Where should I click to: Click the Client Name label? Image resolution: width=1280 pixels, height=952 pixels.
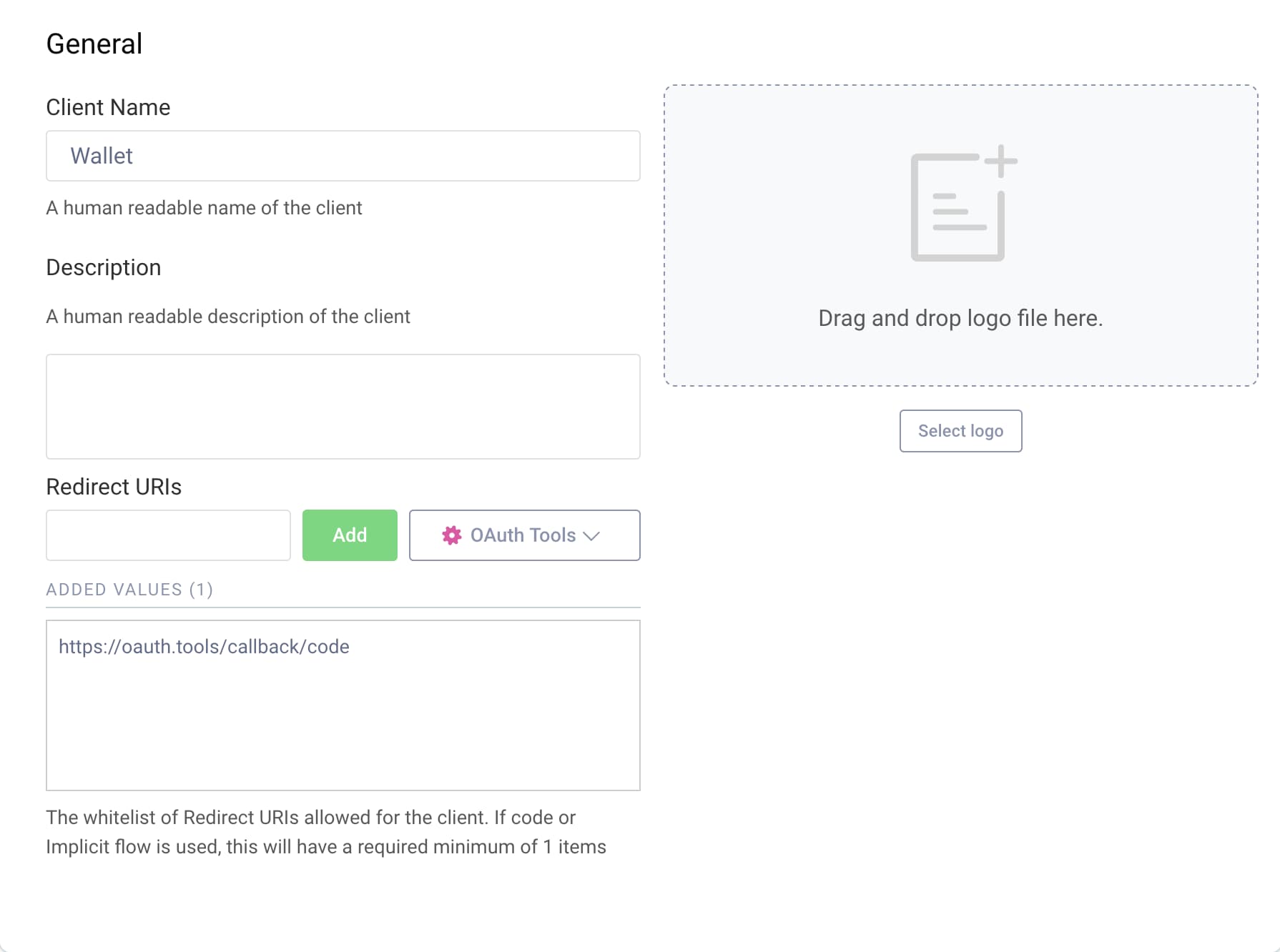(108, 107)
